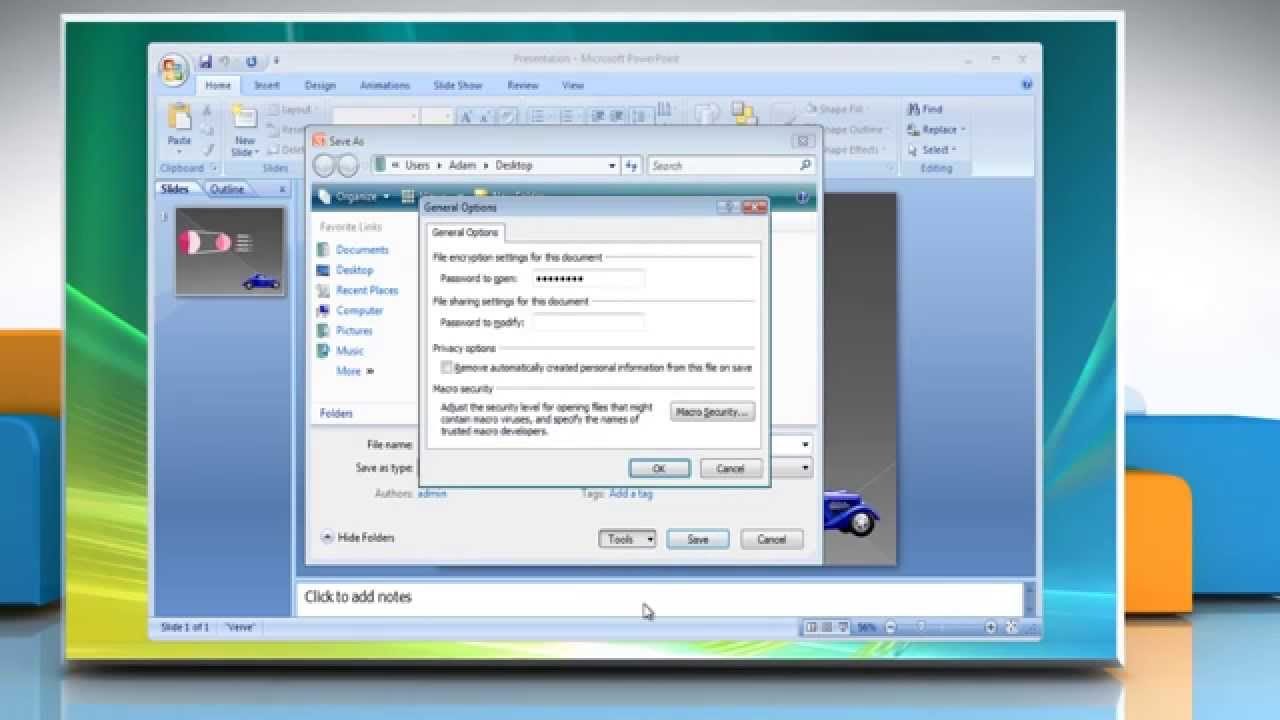Click Save As dialog help icon
This screenshot has height=720, width=1280.
click(802, 197)
